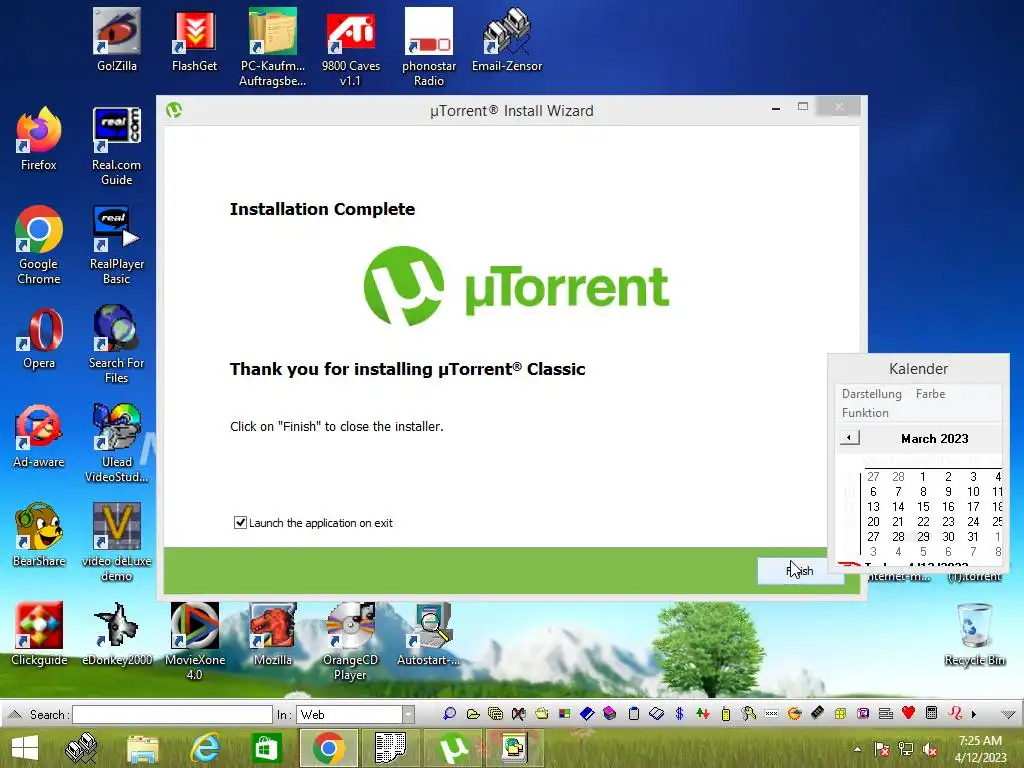Click the up triangle left of Search label
This screenshot has width=1024, height=768.
(x=14, y=714)
